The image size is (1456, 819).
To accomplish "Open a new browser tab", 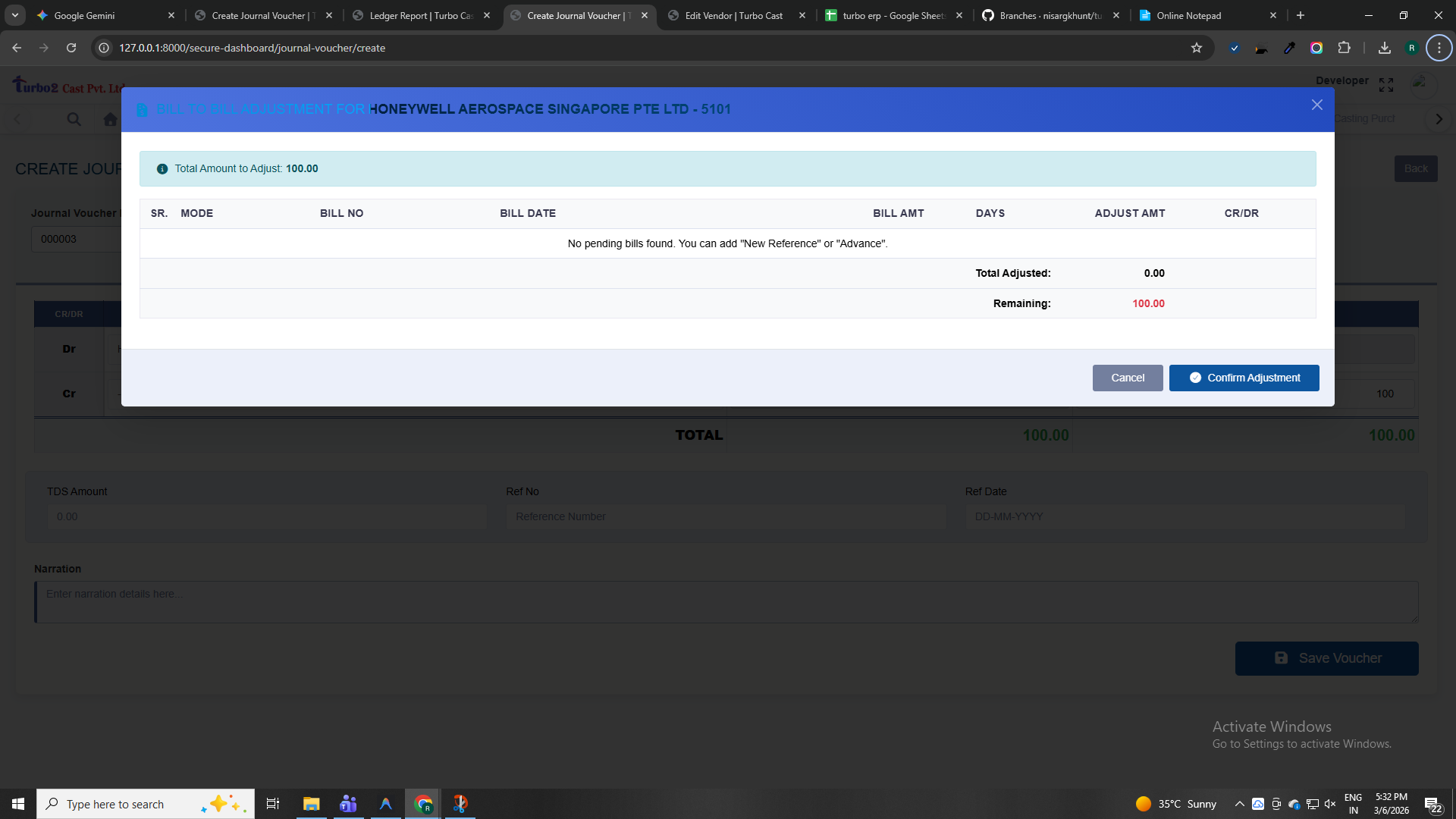I will pos(1301,15).
